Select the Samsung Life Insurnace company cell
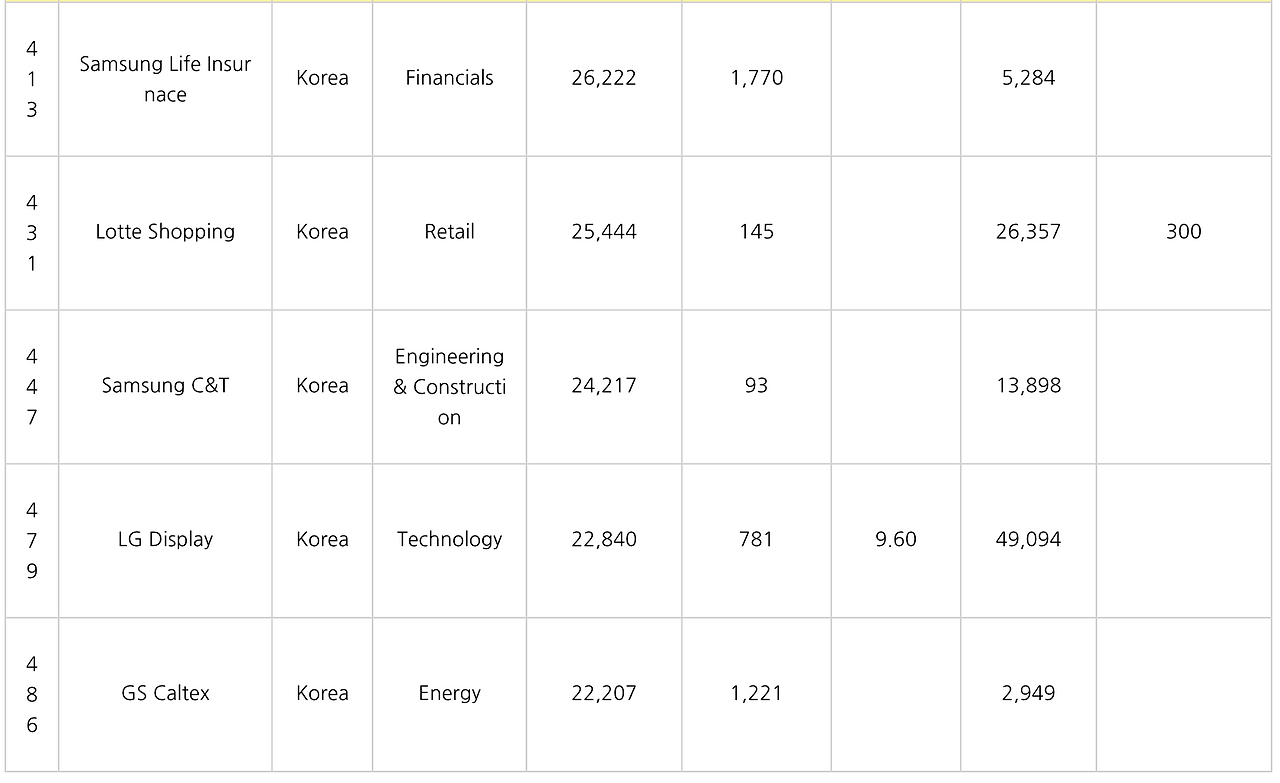This screenshot has height=783, width=1280. tap(165, 78)
